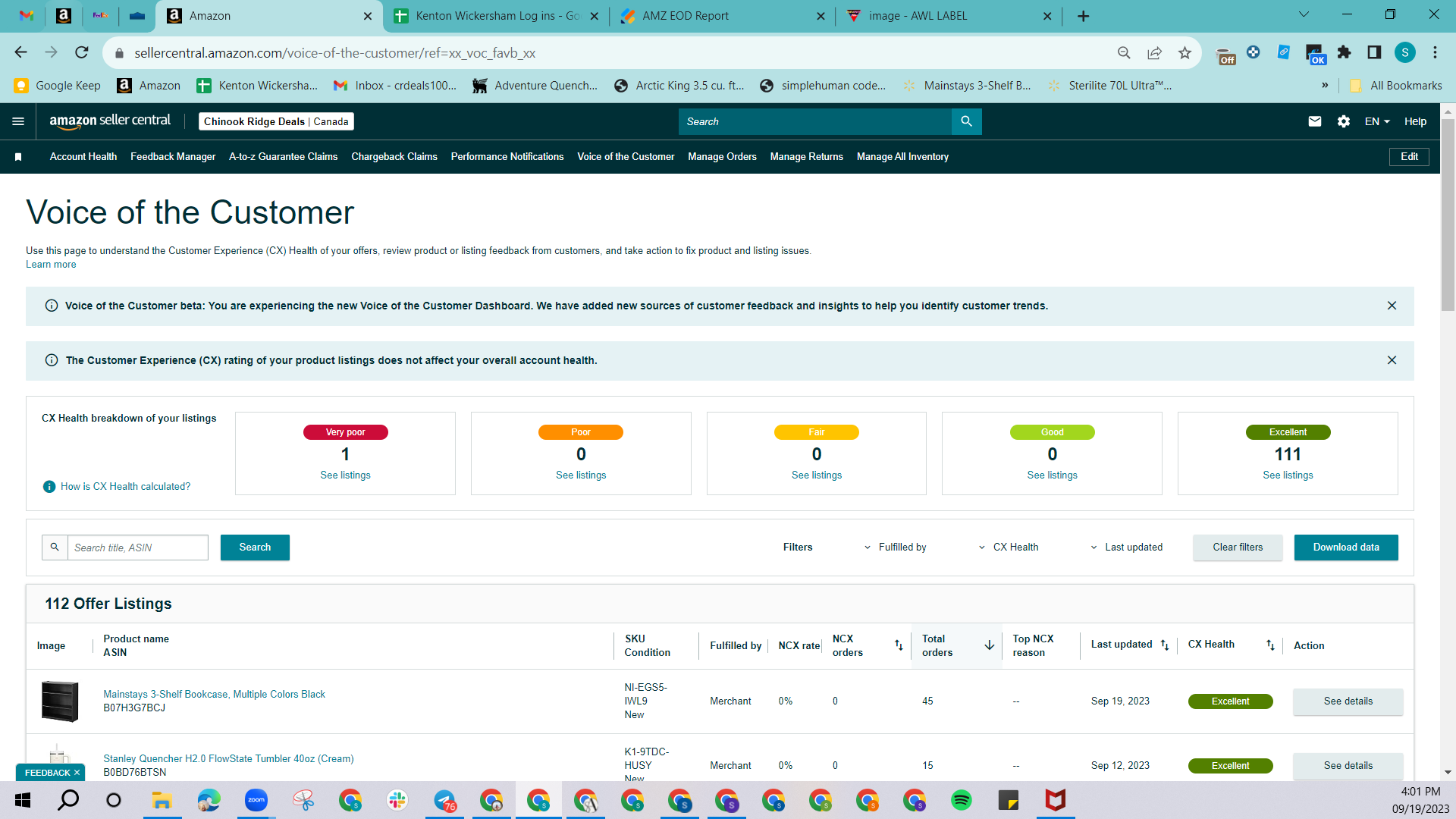Close the FEEDBACK tab at bottom left
The image size is (1456, 819).
77,773
